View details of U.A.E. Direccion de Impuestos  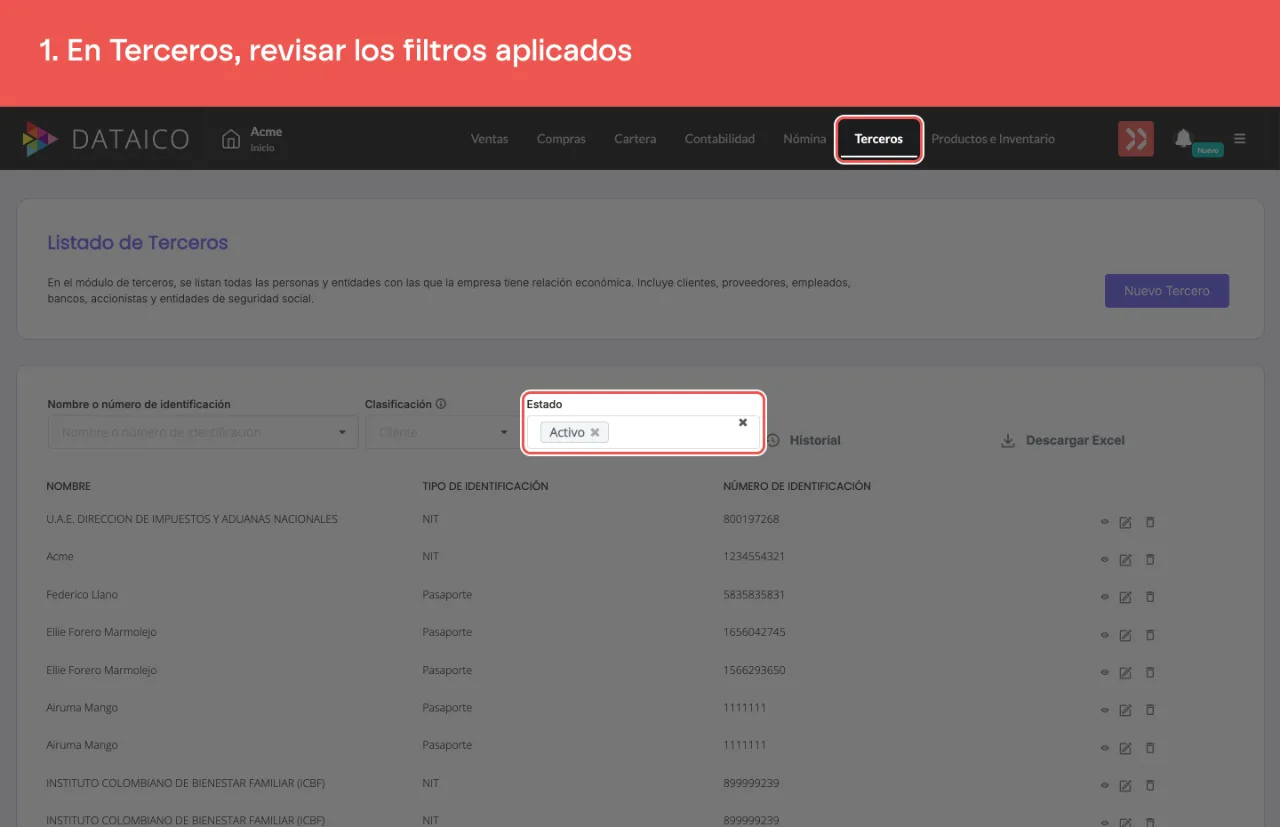(x=1105, y=521)
